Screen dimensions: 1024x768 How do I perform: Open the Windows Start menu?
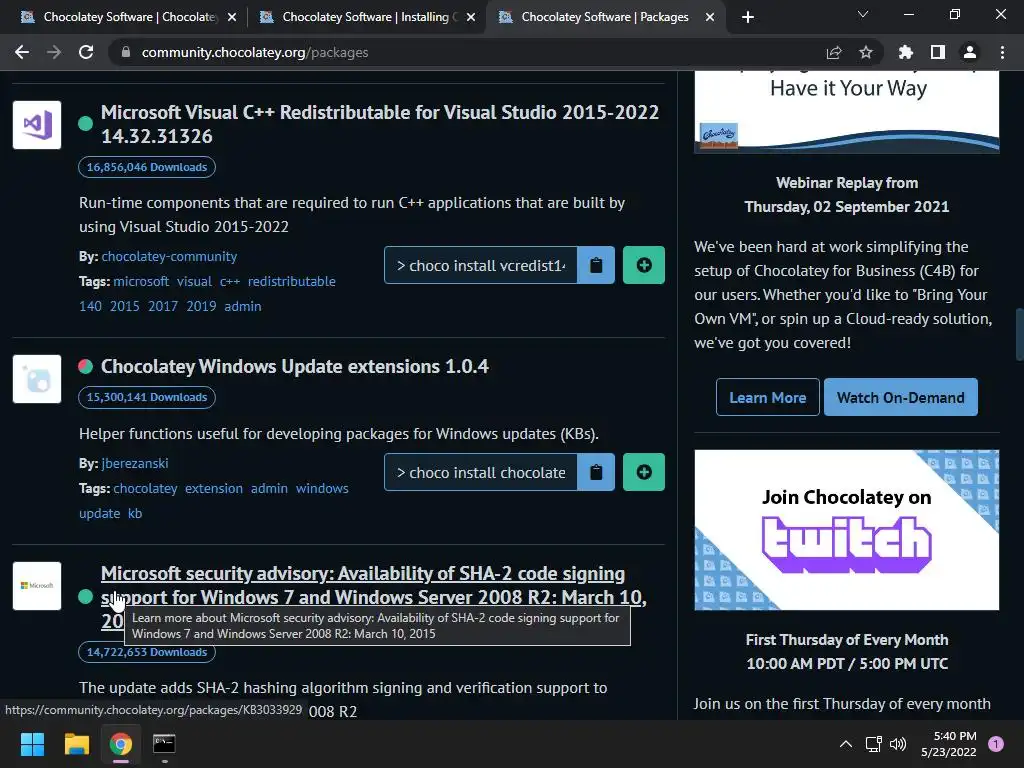pyautogui.click(x=32, y=744)
